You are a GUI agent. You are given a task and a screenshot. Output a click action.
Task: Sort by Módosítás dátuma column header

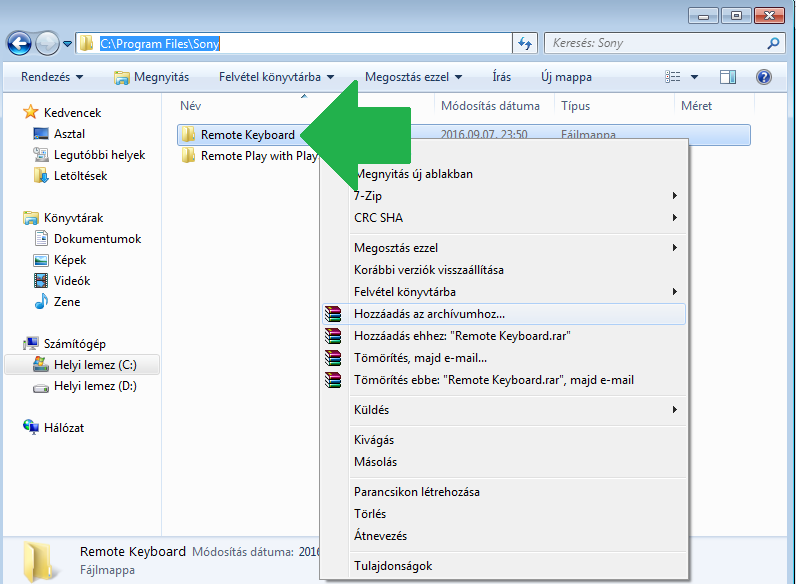click(490, 106)
